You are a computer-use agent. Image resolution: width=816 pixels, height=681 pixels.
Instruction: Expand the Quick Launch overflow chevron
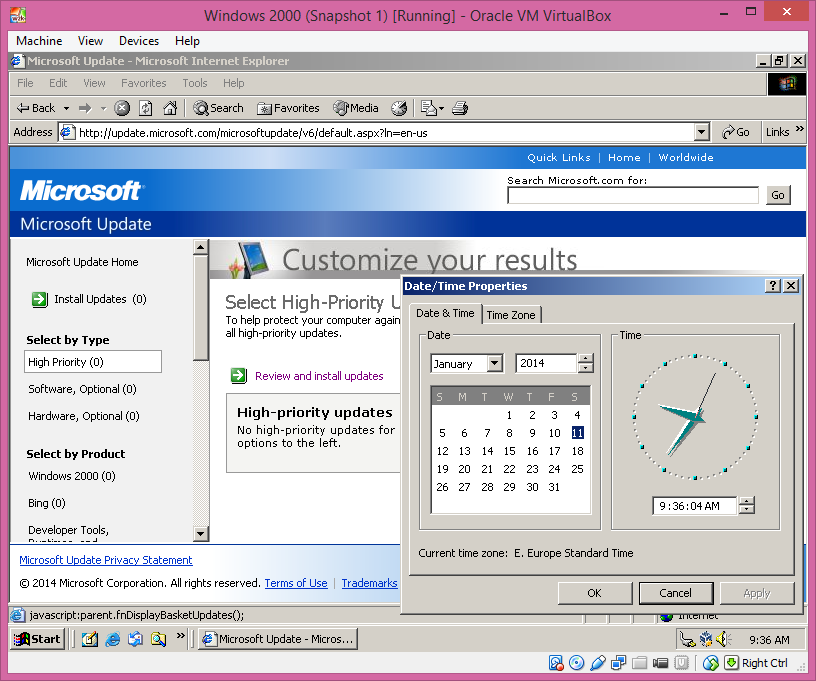[181, 635]
